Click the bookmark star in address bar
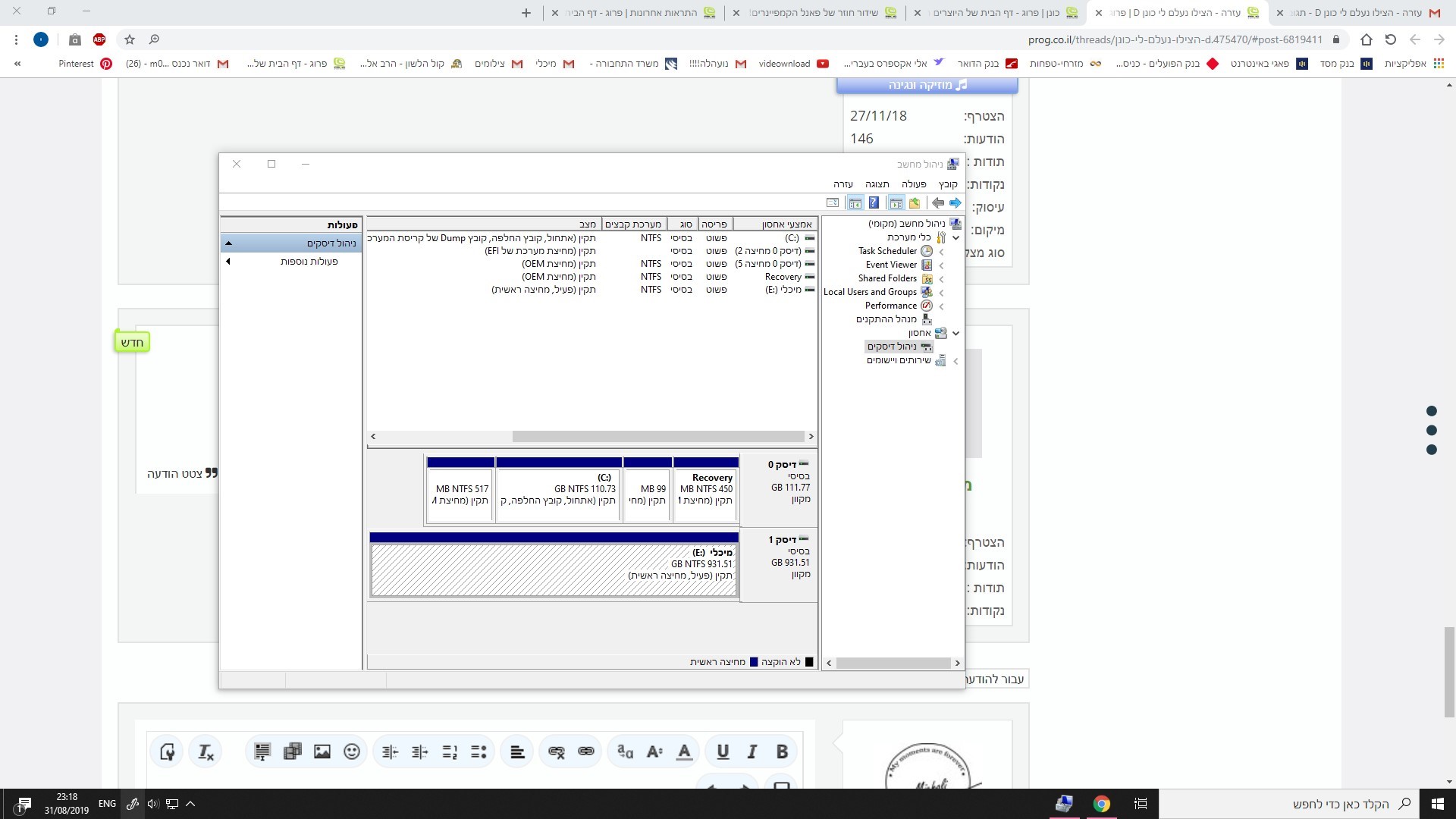1456x819 pixels. (130, 39)
